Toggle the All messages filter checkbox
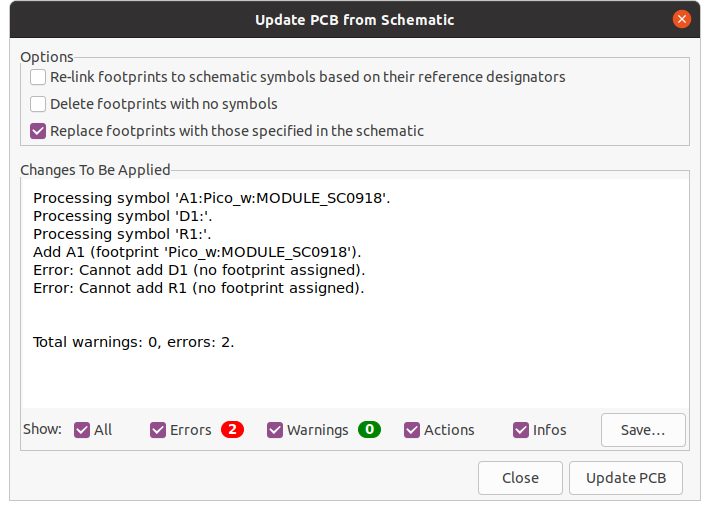 click(x=82, y=430)
